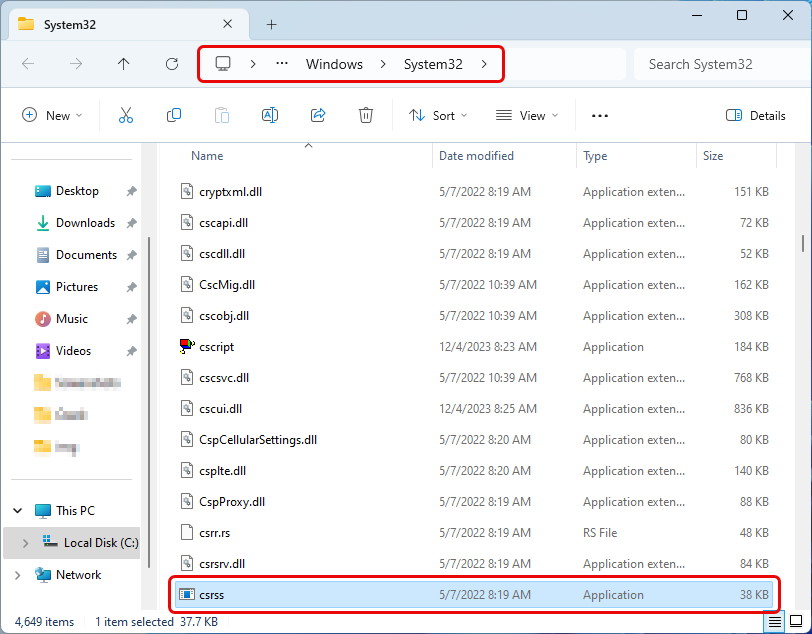Click the Paste icon on the toolbar
The width and height of the screenshot is (812, 634).
(x=221, y=115)
